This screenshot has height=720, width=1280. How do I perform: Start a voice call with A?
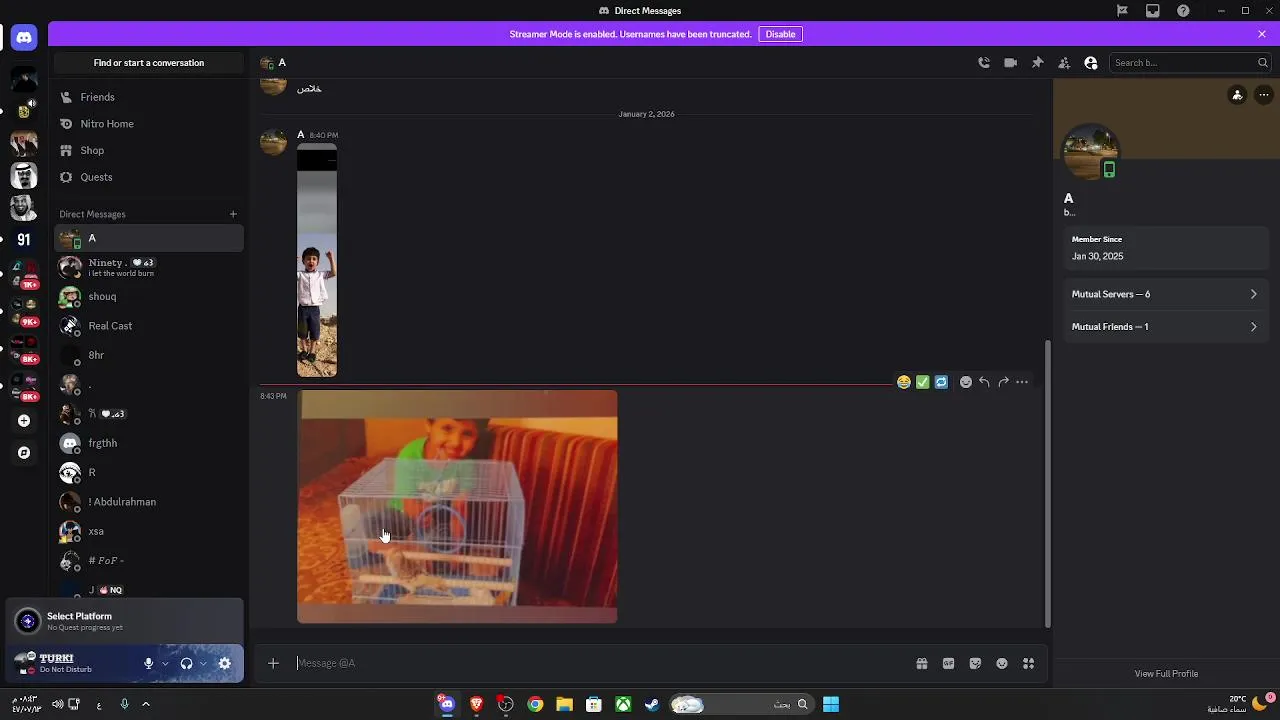pos(984,63)
